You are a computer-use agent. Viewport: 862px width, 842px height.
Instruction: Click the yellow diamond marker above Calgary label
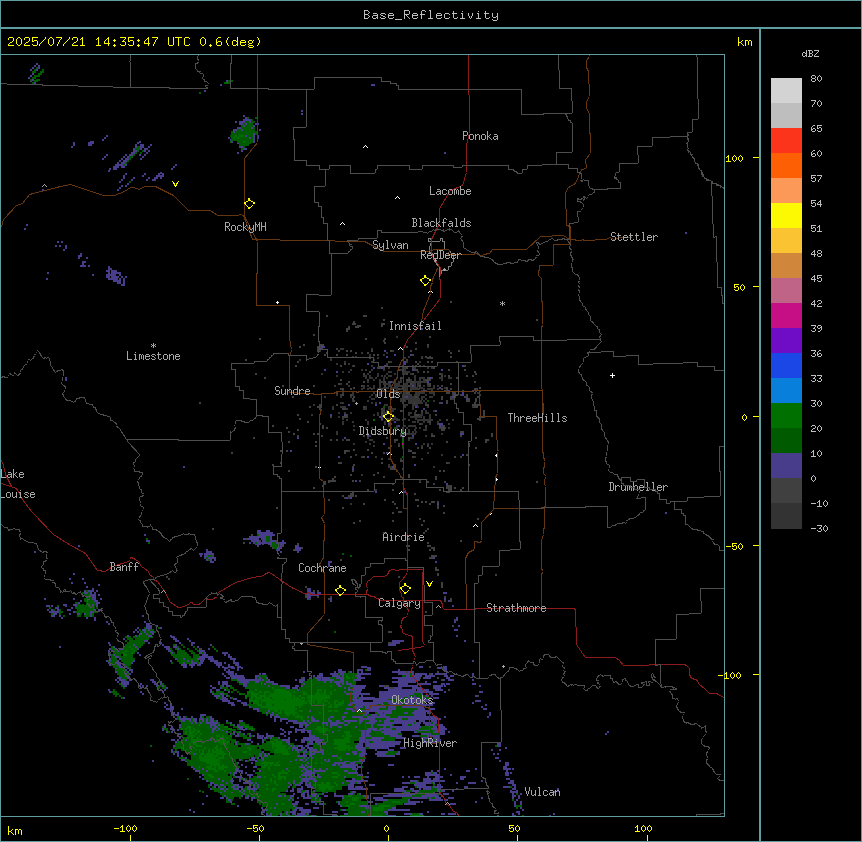pos(405,589)
